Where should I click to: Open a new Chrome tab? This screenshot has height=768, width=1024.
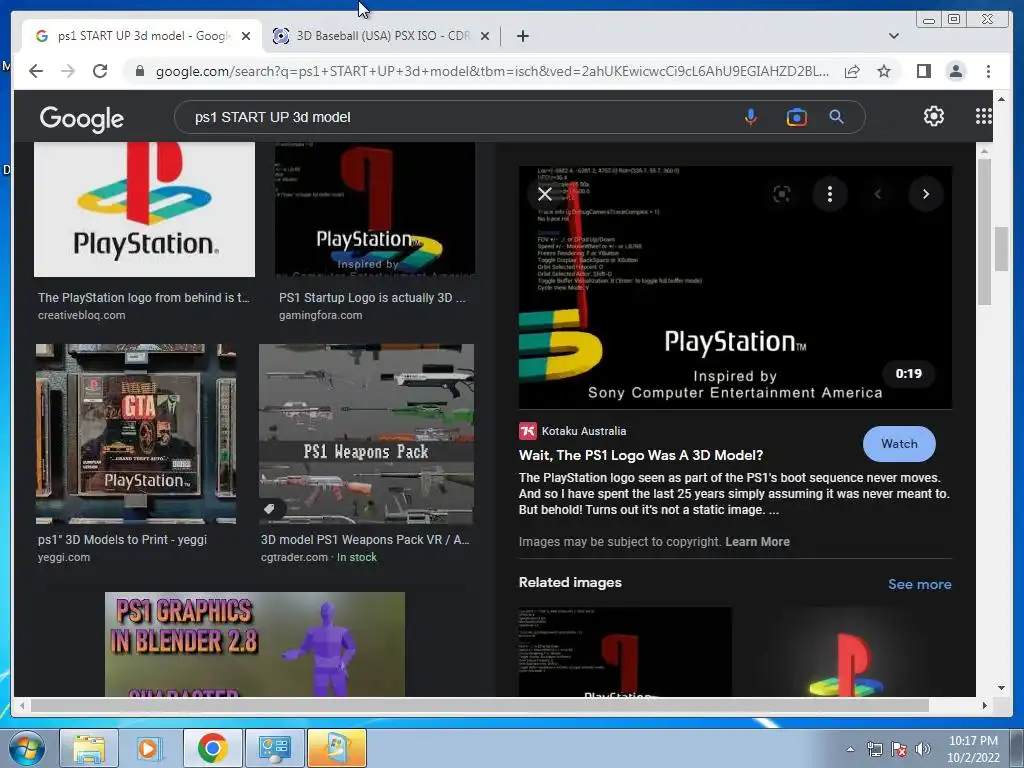click(x=522, y=36)
